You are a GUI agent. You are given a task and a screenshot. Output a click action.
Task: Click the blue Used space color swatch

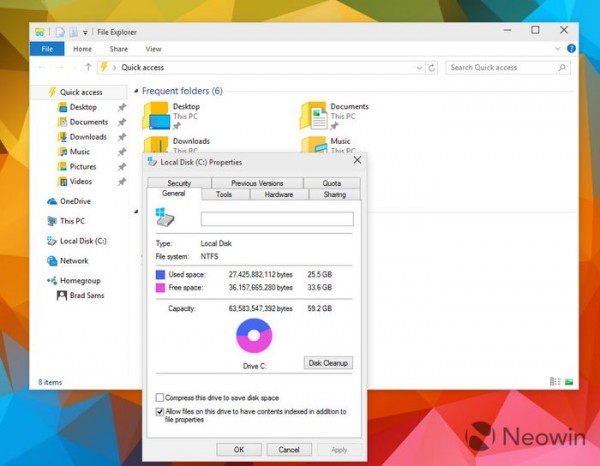coord(160,274)
